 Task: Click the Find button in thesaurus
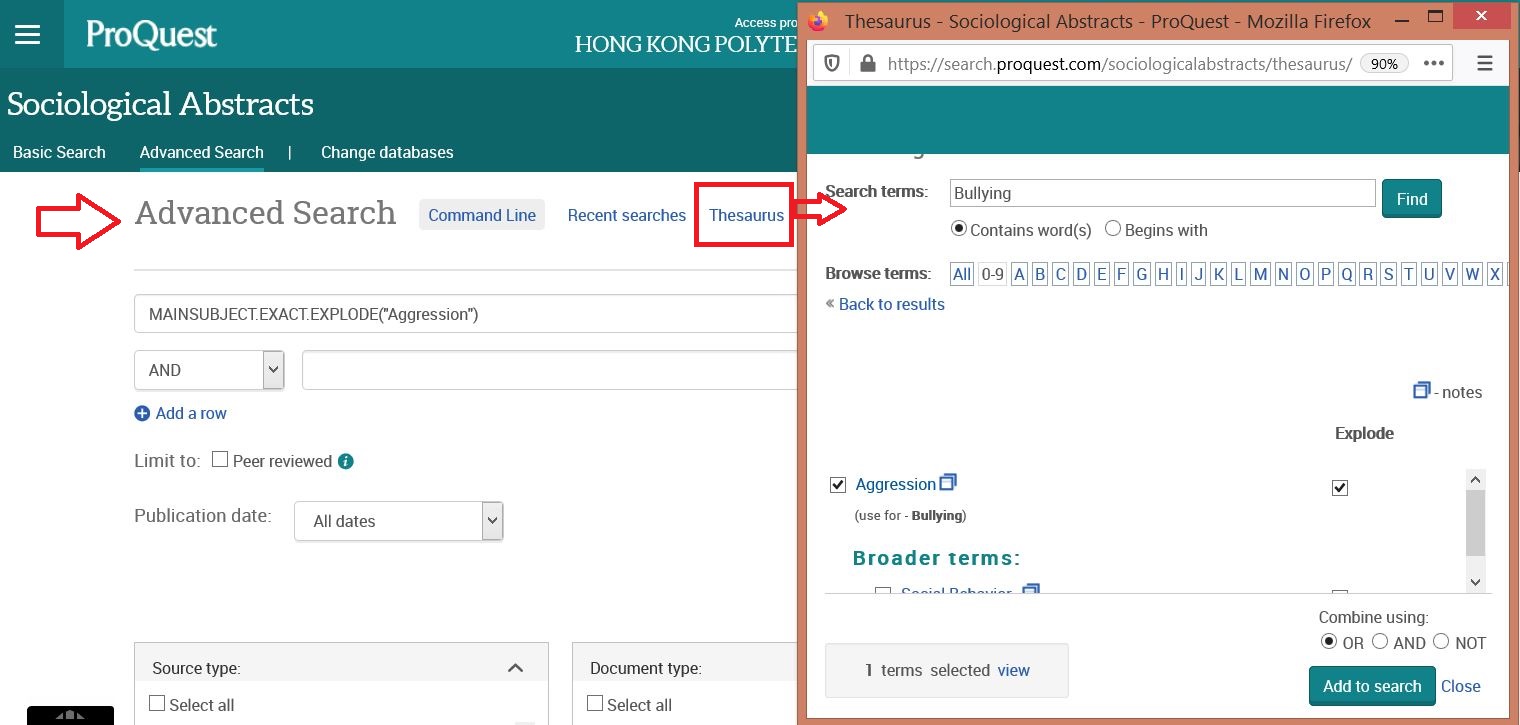click(1412, 198)
